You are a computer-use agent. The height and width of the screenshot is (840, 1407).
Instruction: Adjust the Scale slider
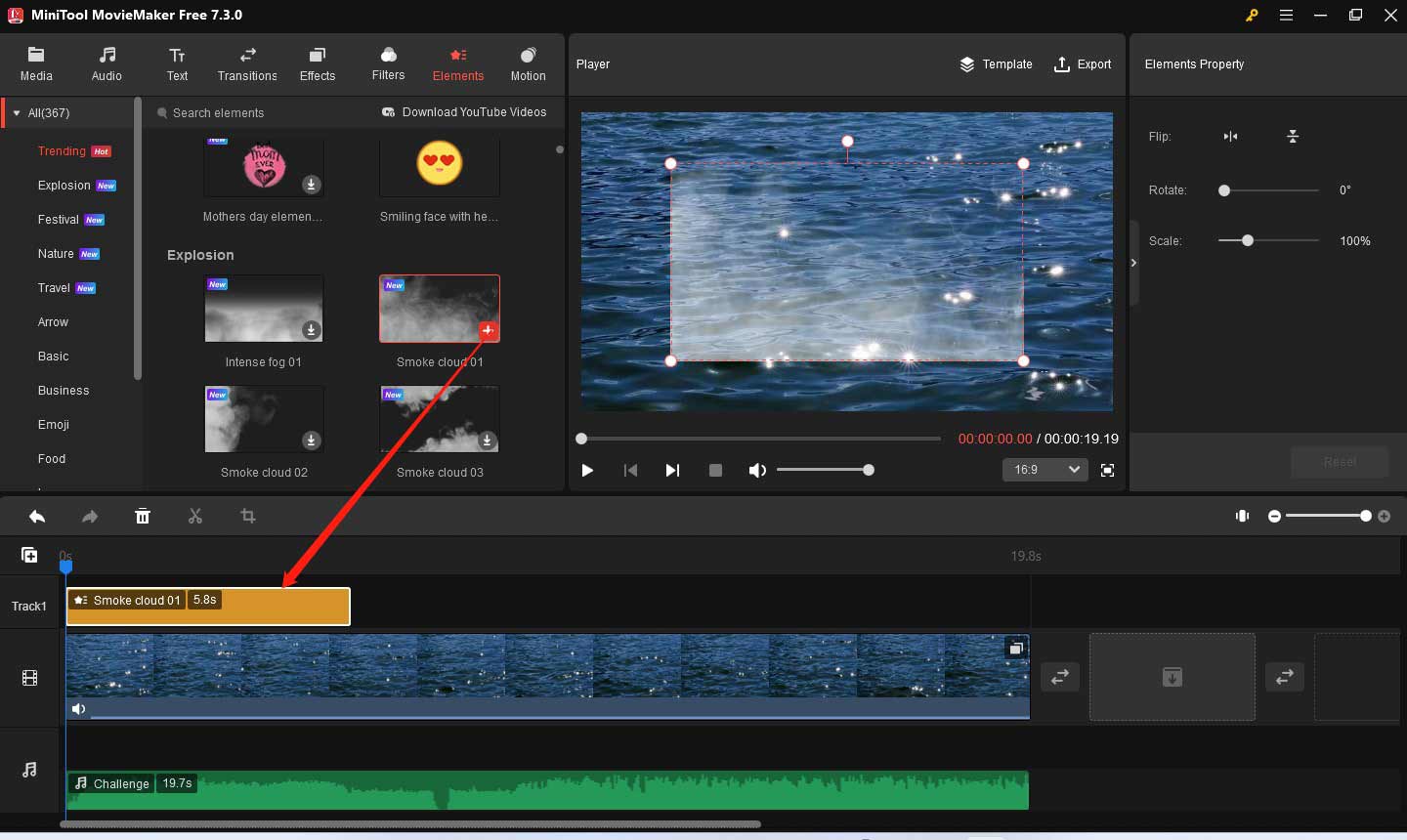(x=1248, y=240)
